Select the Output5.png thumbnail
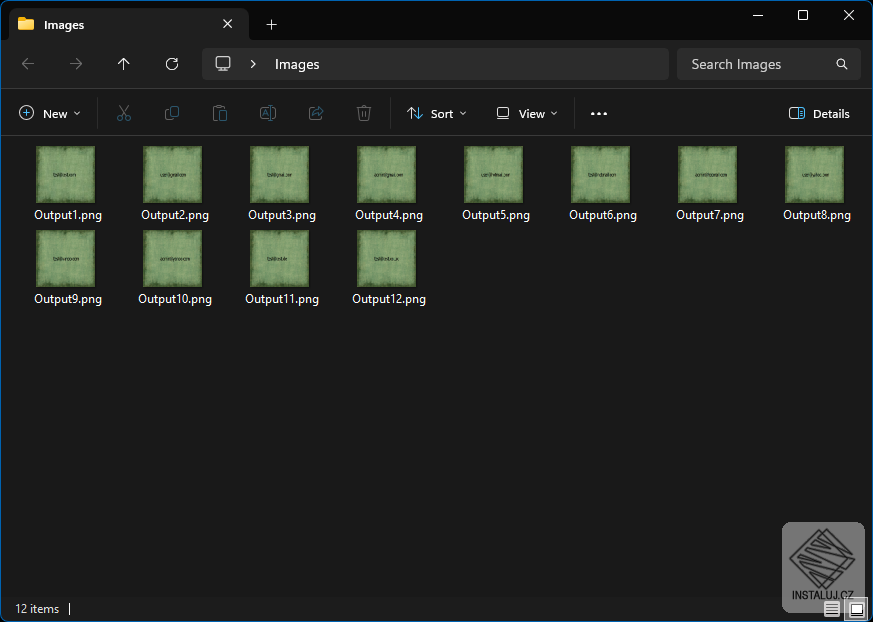The height and width of the screenshot is (622, 873). click(x=493, y=174)
